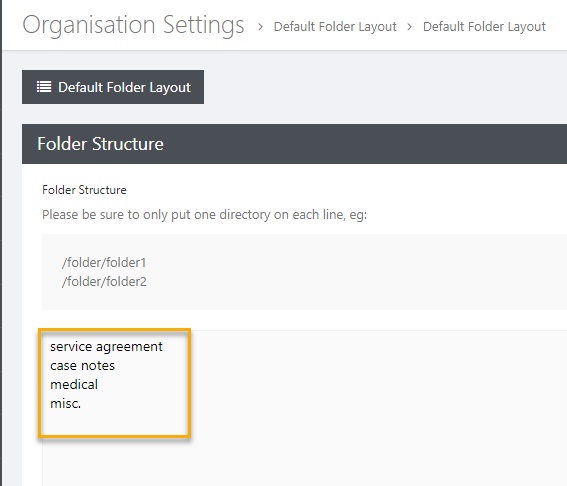Image resolution: width=567 pixels, height=486 pixels.
Task: Open the last Default Folder Layout breadcrumb
Action: coord(484,27)
